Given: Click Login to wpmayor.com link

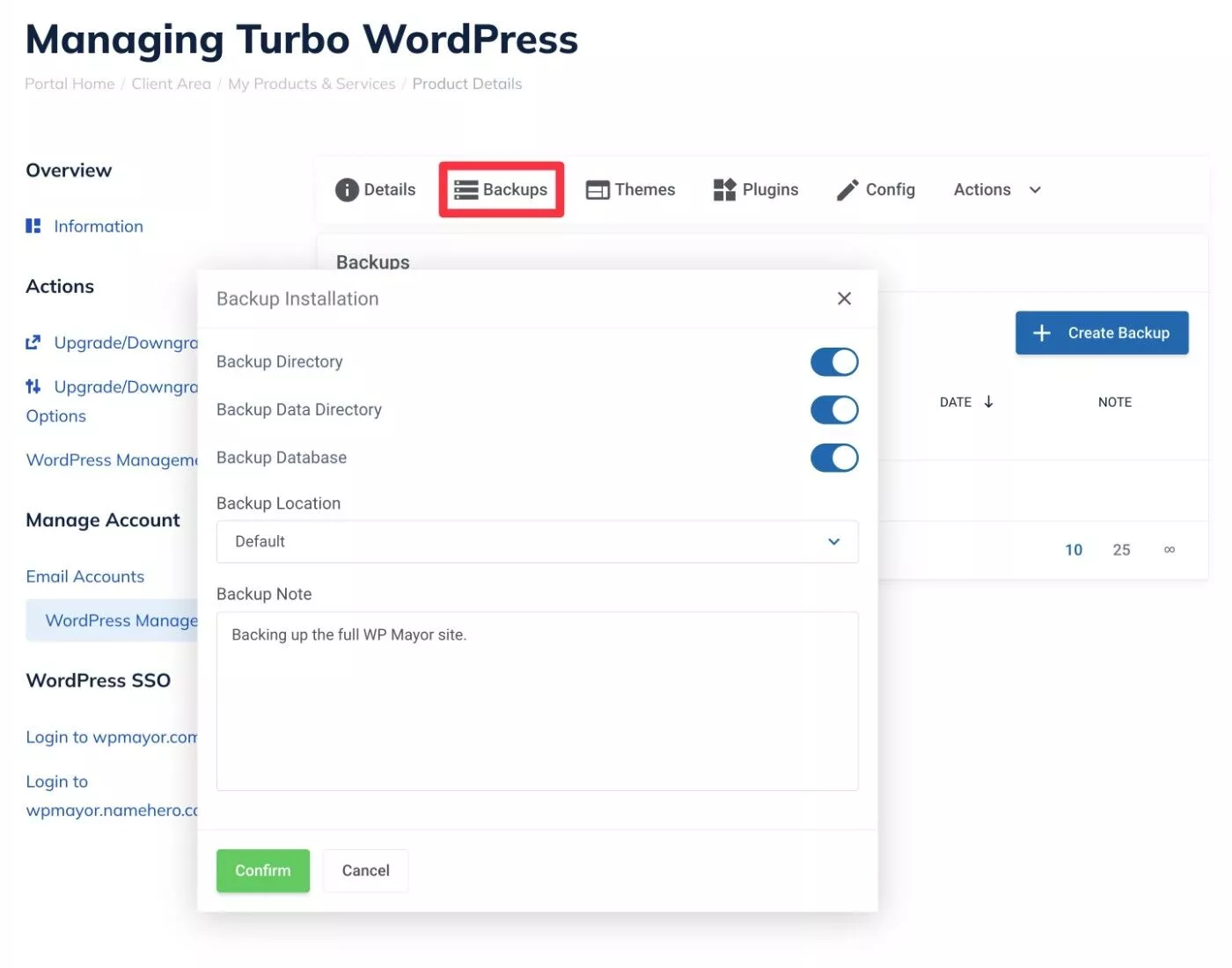Looking at the screenshot, I should coord(112,737).
